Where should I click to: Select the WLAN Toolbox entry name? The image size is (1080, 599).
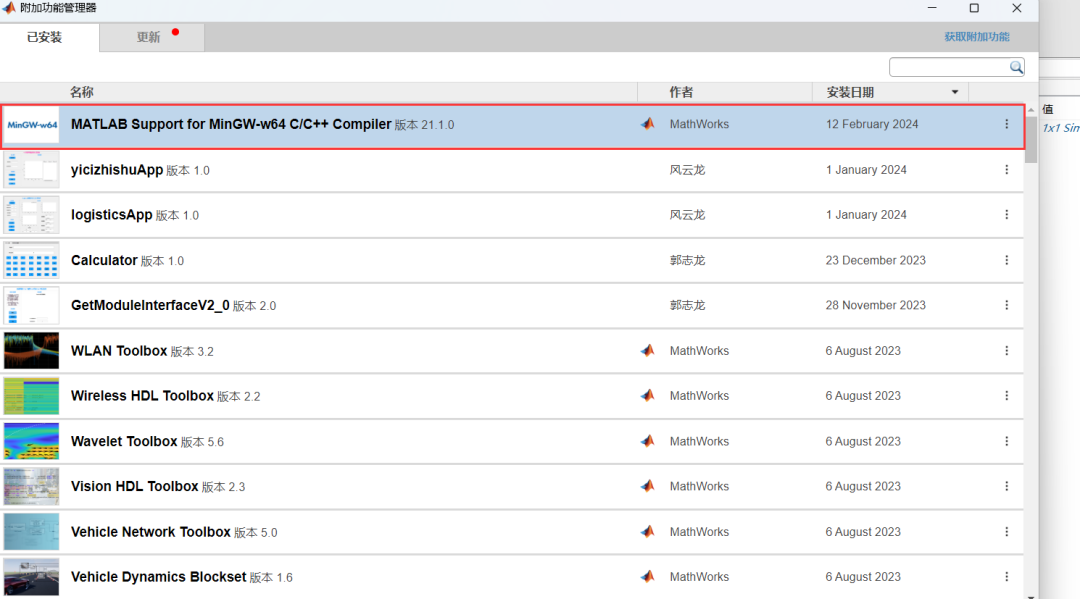119,350
